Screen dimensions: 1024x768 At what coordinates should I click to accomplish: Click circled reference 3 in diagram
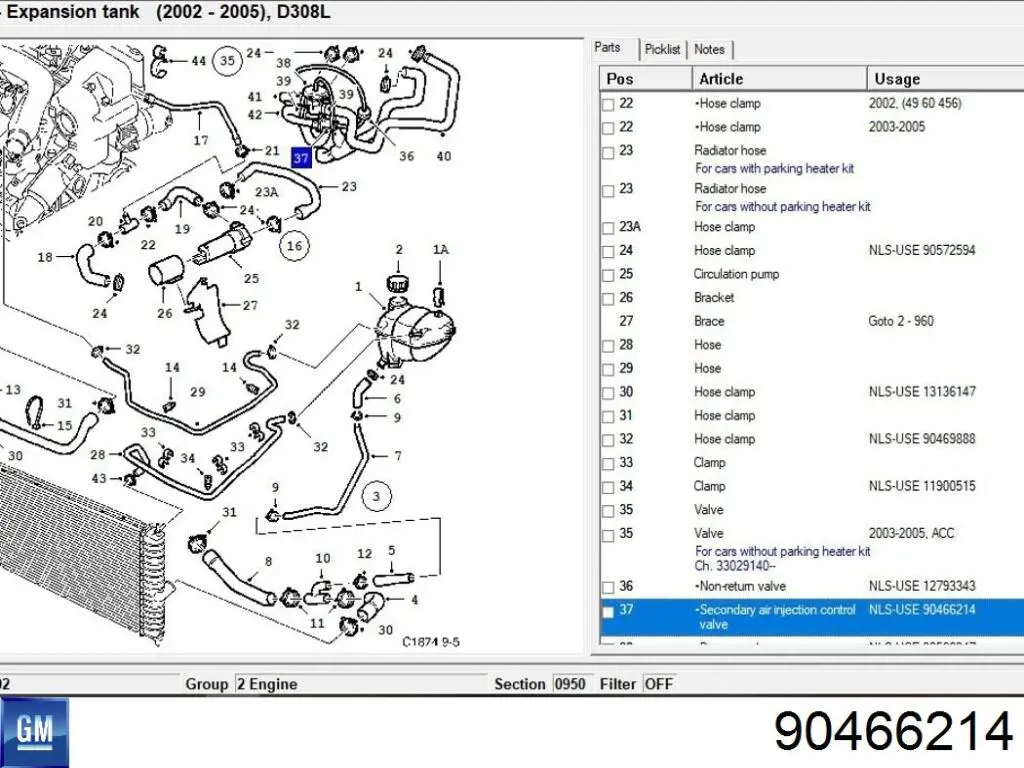(x=376, y=496)
